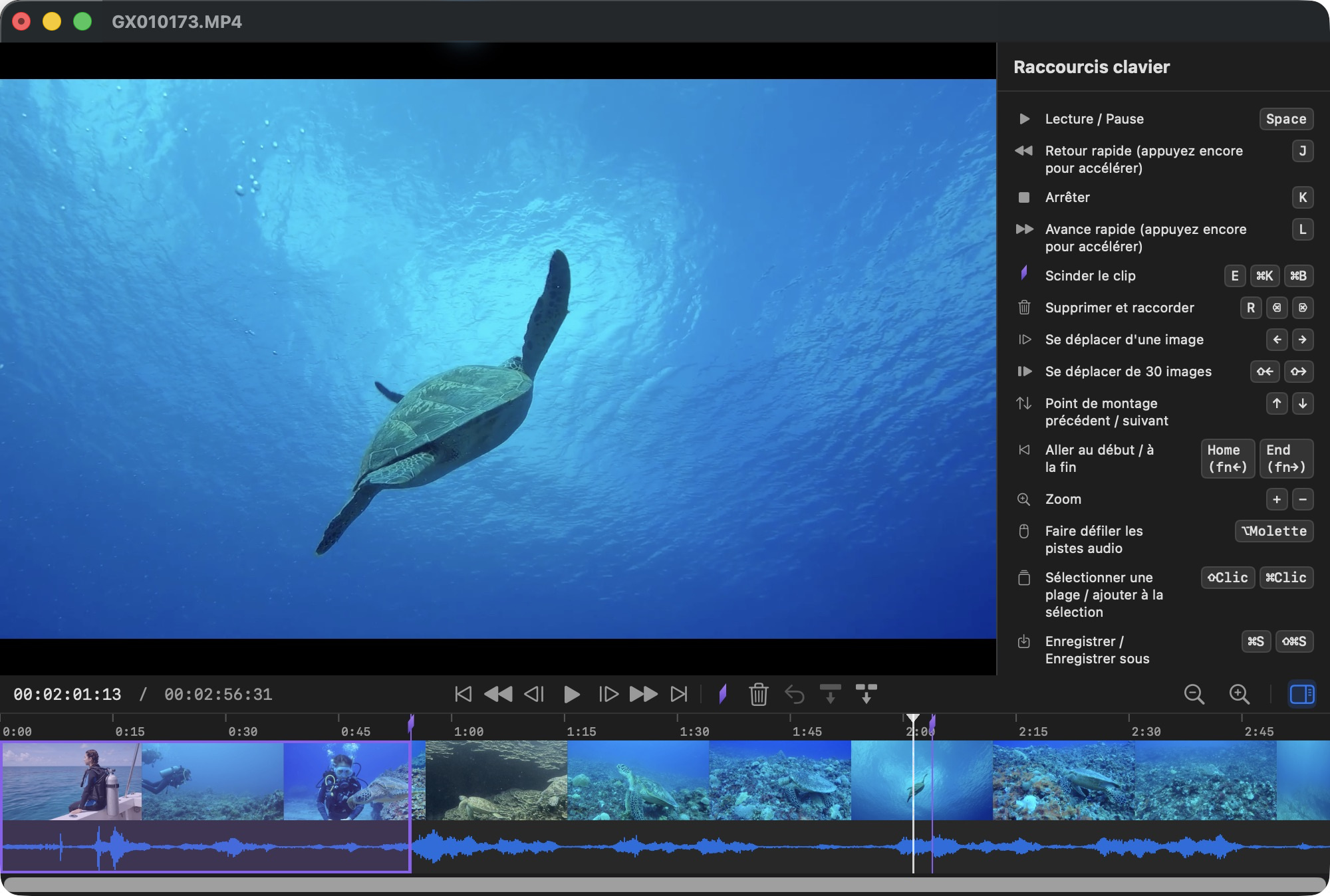The width and height of the screenshot is (1330, 896).
Task: Click the Aller au début icon in sidebar
Action: pos(1024,450)
